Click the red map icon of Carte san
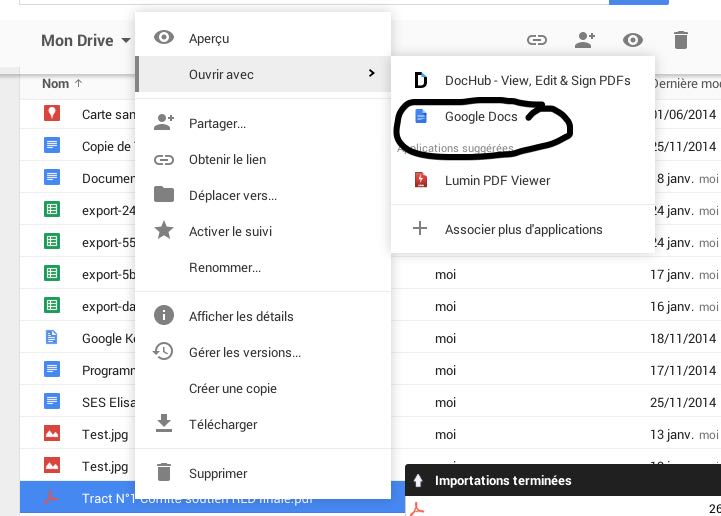This screenshot has width=721, height=516. 52,113
